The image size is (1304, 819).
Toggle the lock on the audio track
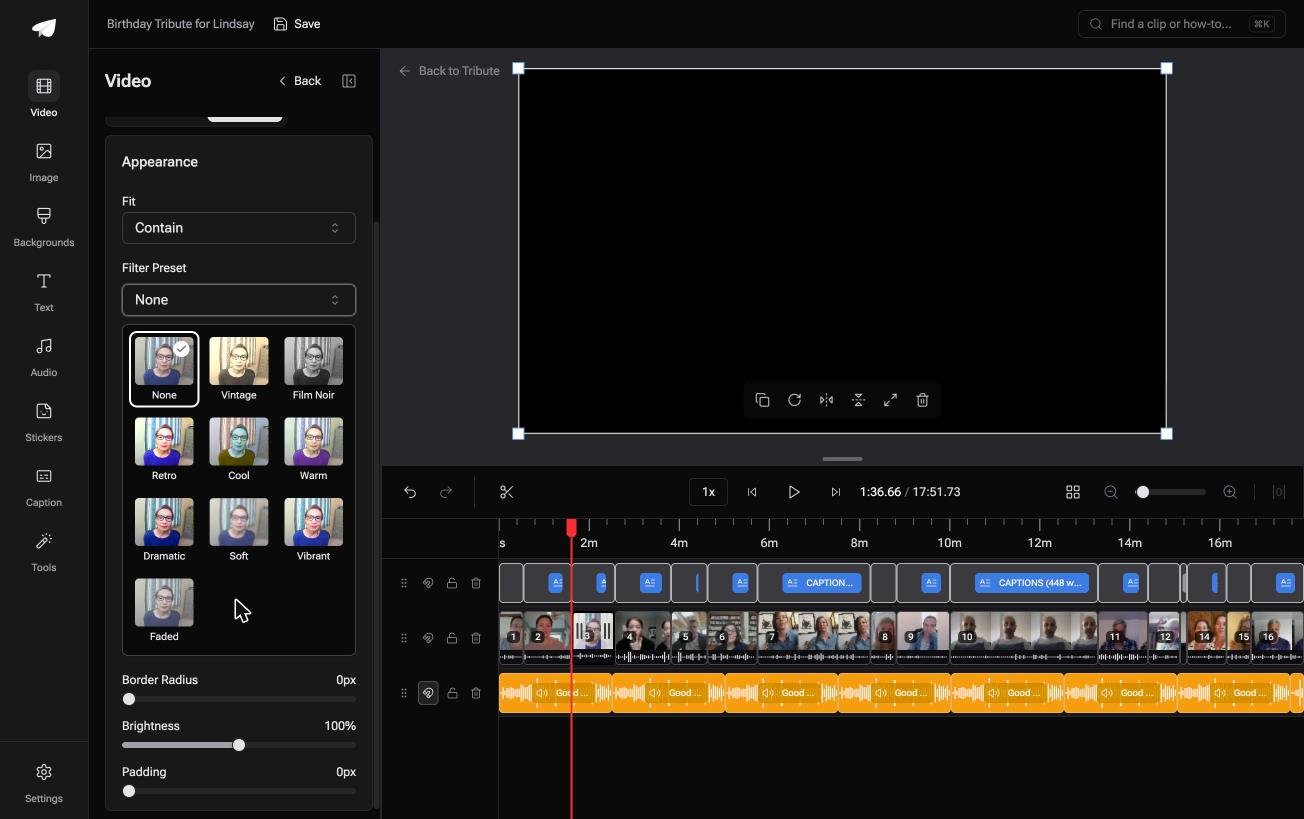point(452,693)
